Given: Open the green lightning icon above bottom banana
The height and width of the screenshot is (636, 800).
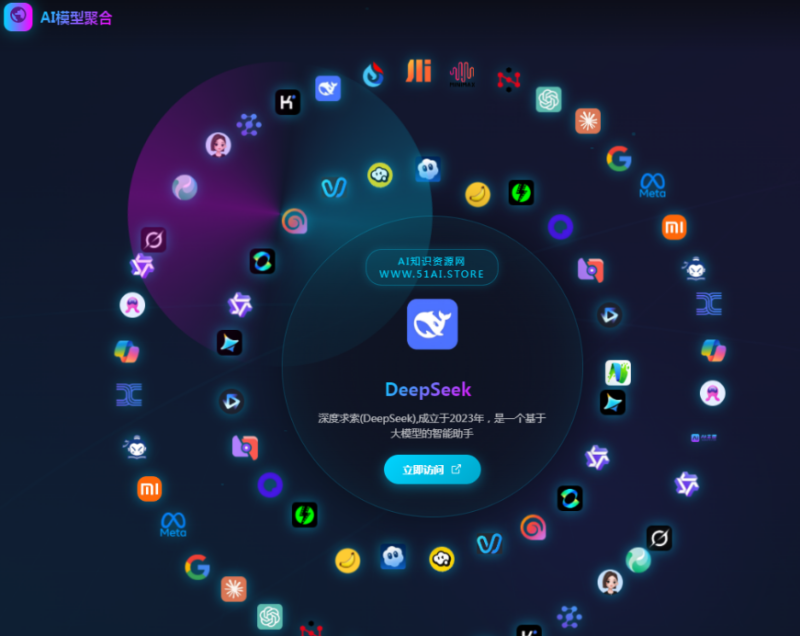Looking at the screenshot, I should [x=305, y=514].
